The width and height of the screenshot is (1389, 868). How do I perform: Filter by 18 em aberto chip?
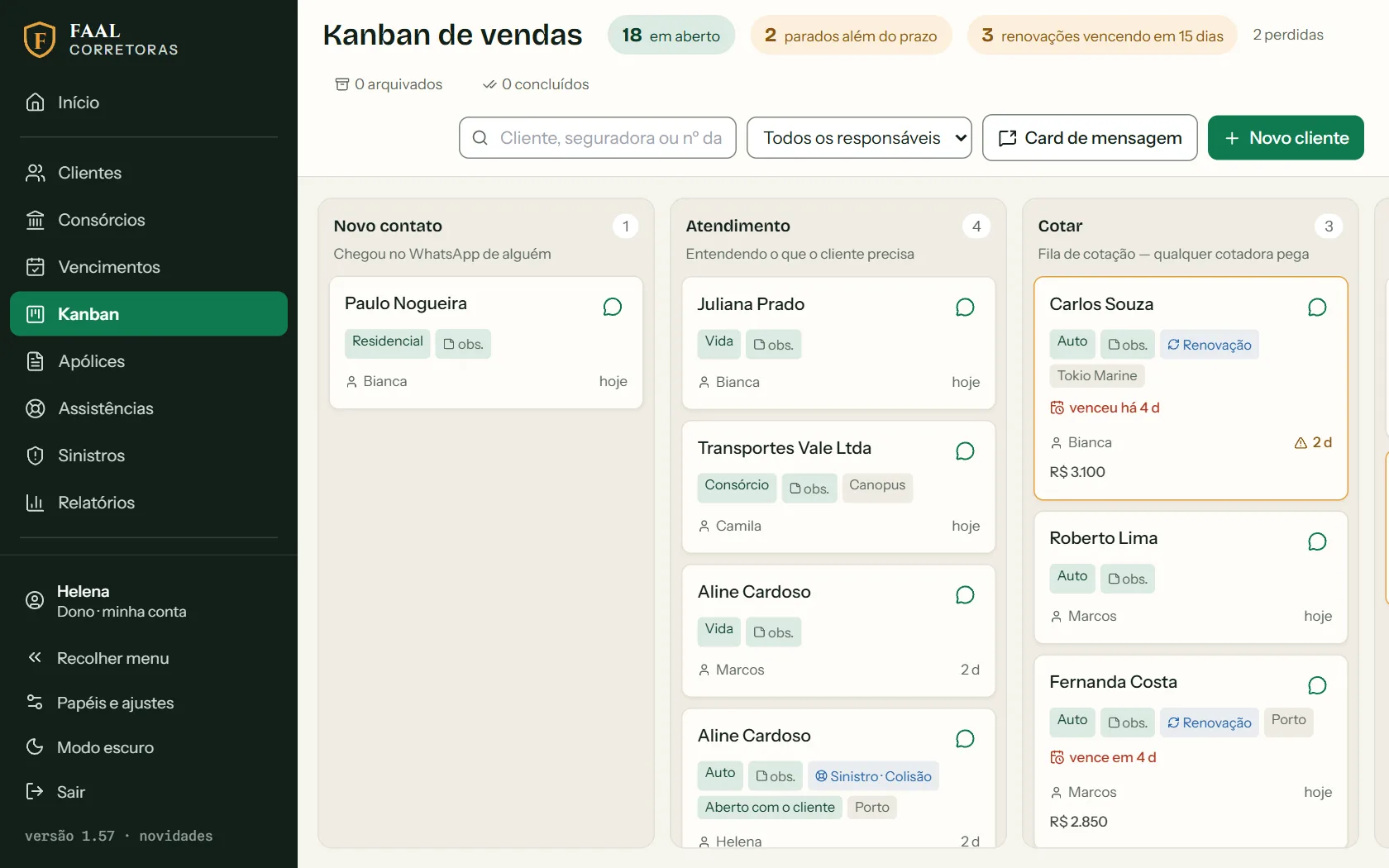pyautogui.click(x=671, y=35)
